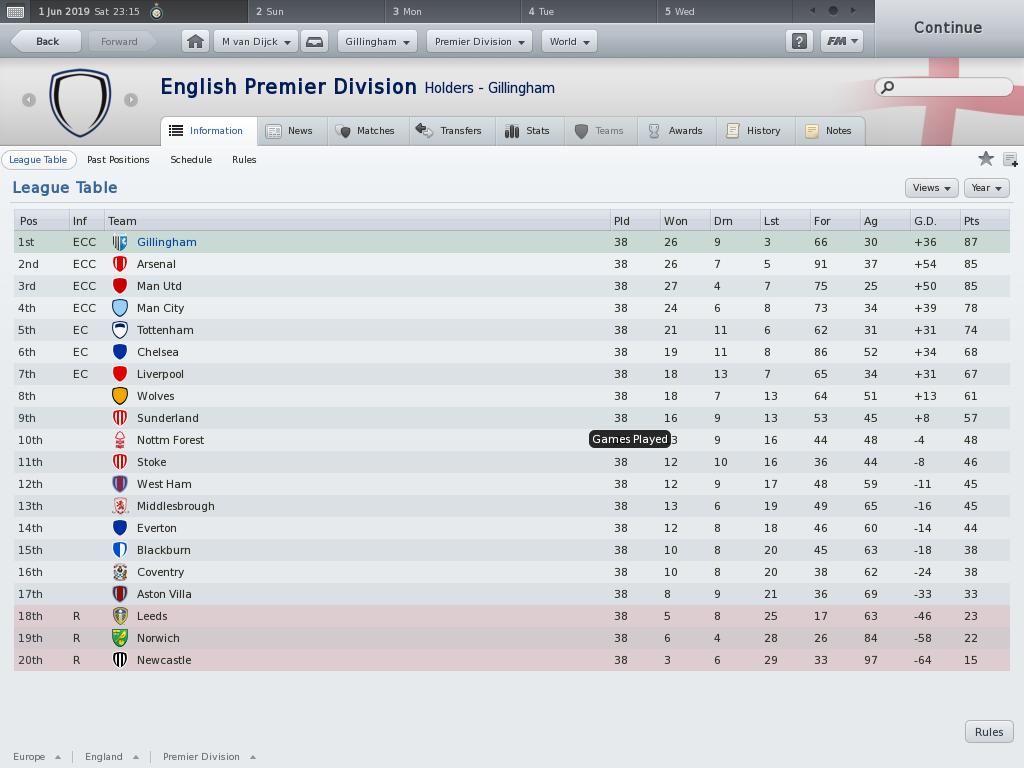Viewport: 1024px width, 768px height.
Task: Open the Views dropdown
Action: point(931,188)
